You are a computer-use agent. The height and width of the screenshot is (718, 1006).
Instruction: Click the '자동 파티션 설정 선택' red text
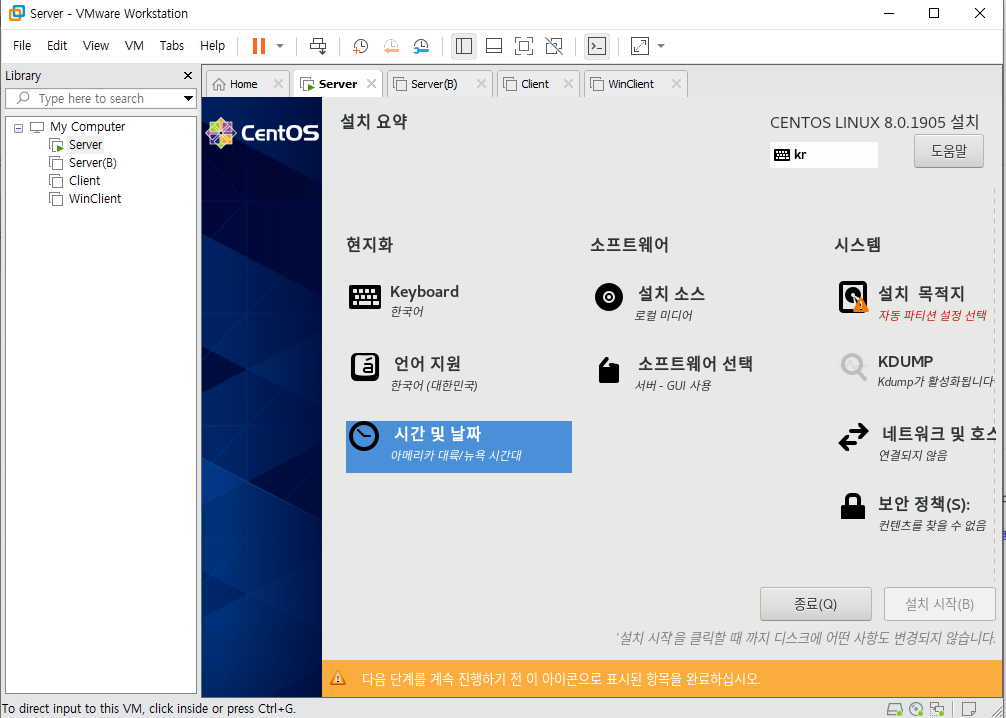pos(932,316)
